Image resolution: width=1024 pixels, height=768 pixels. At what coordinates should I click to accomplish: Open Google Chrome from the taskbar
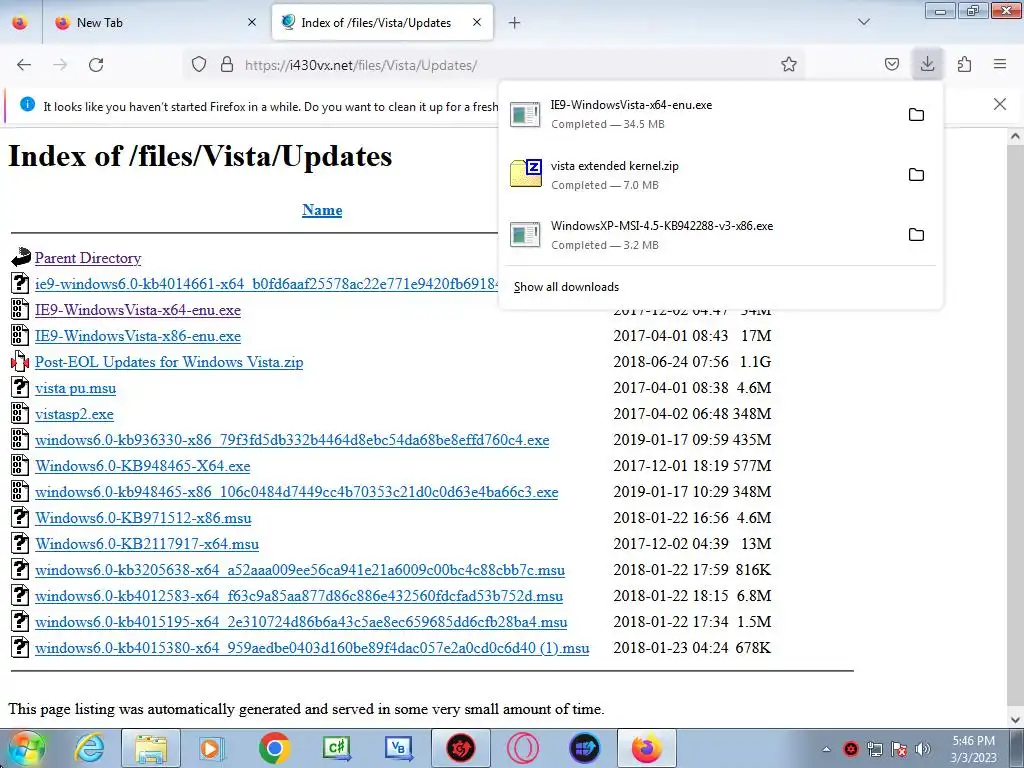pyautogui.click(x=274, y=748)
